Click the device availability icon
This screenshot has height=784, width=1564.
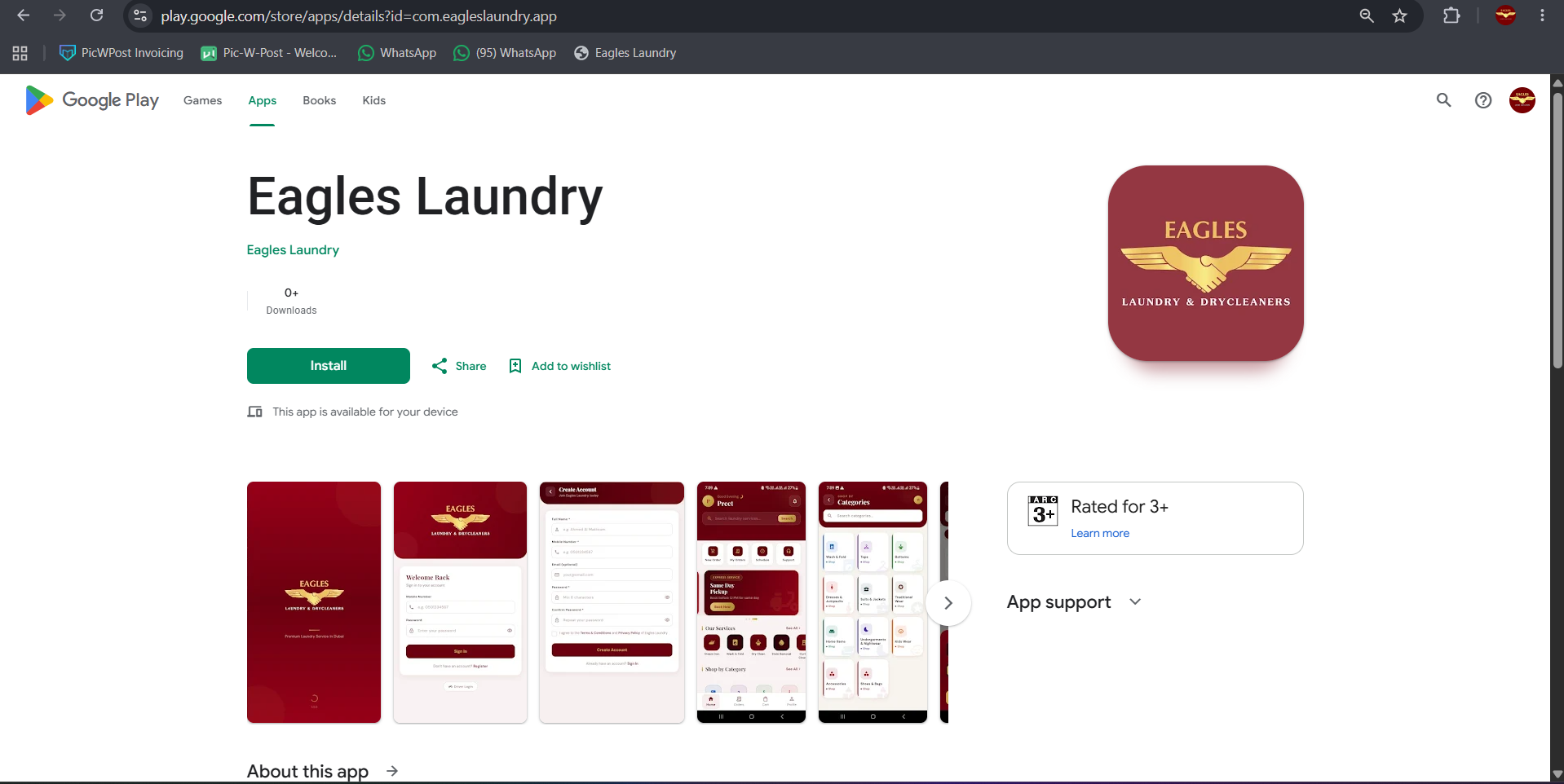(x=255, y=412)
